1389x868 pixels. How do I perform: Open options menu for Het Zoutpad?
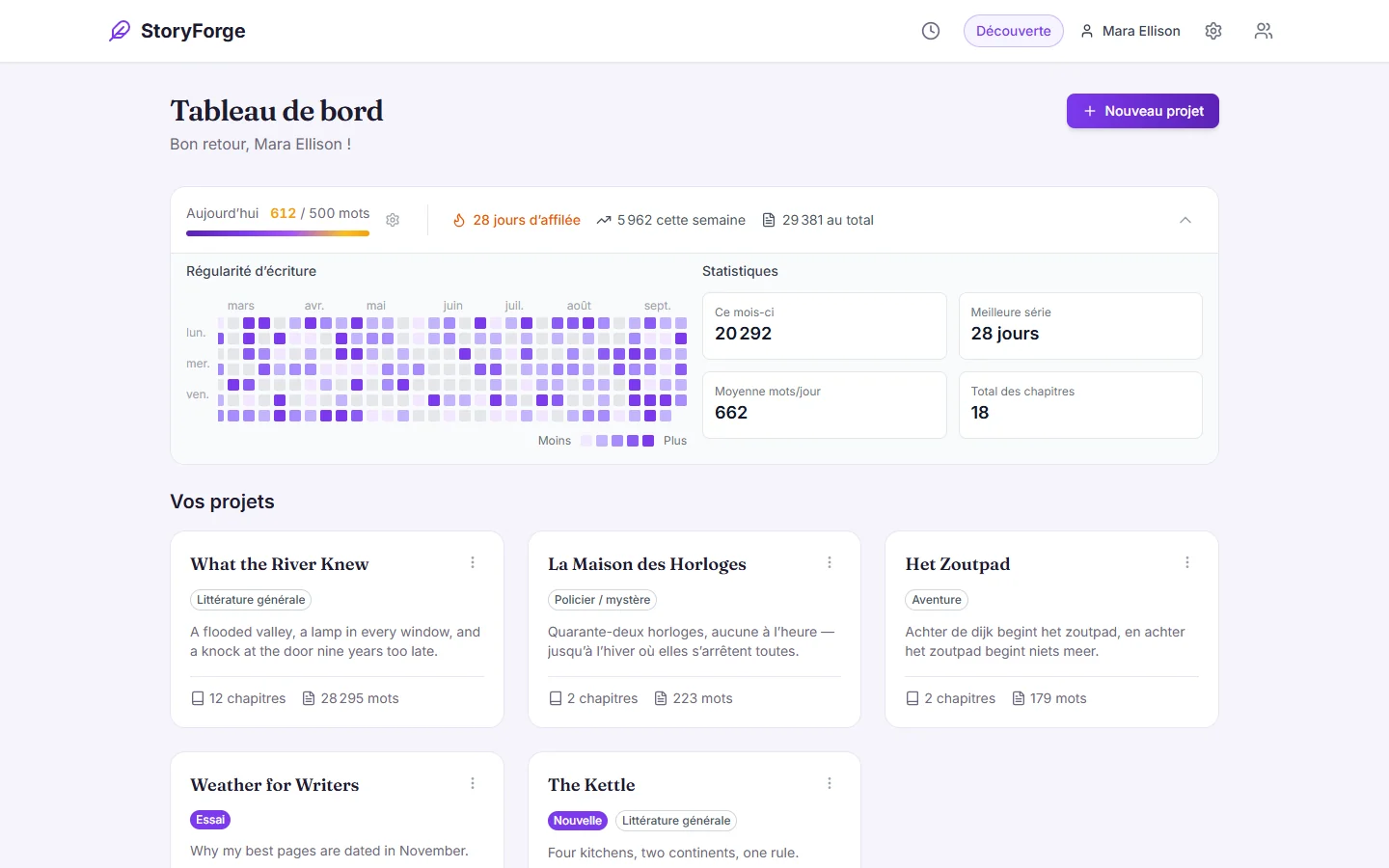coord(1187,562)
